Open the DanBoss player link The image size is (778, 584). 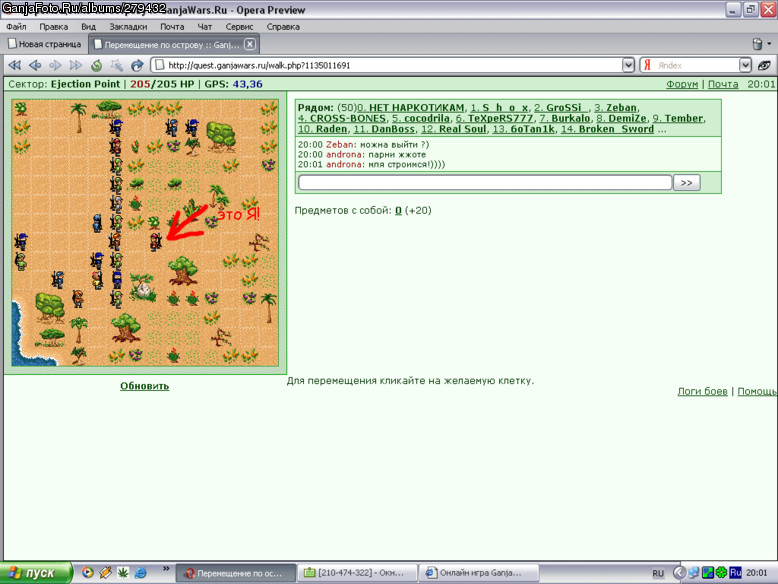click(x=384, y=129)
